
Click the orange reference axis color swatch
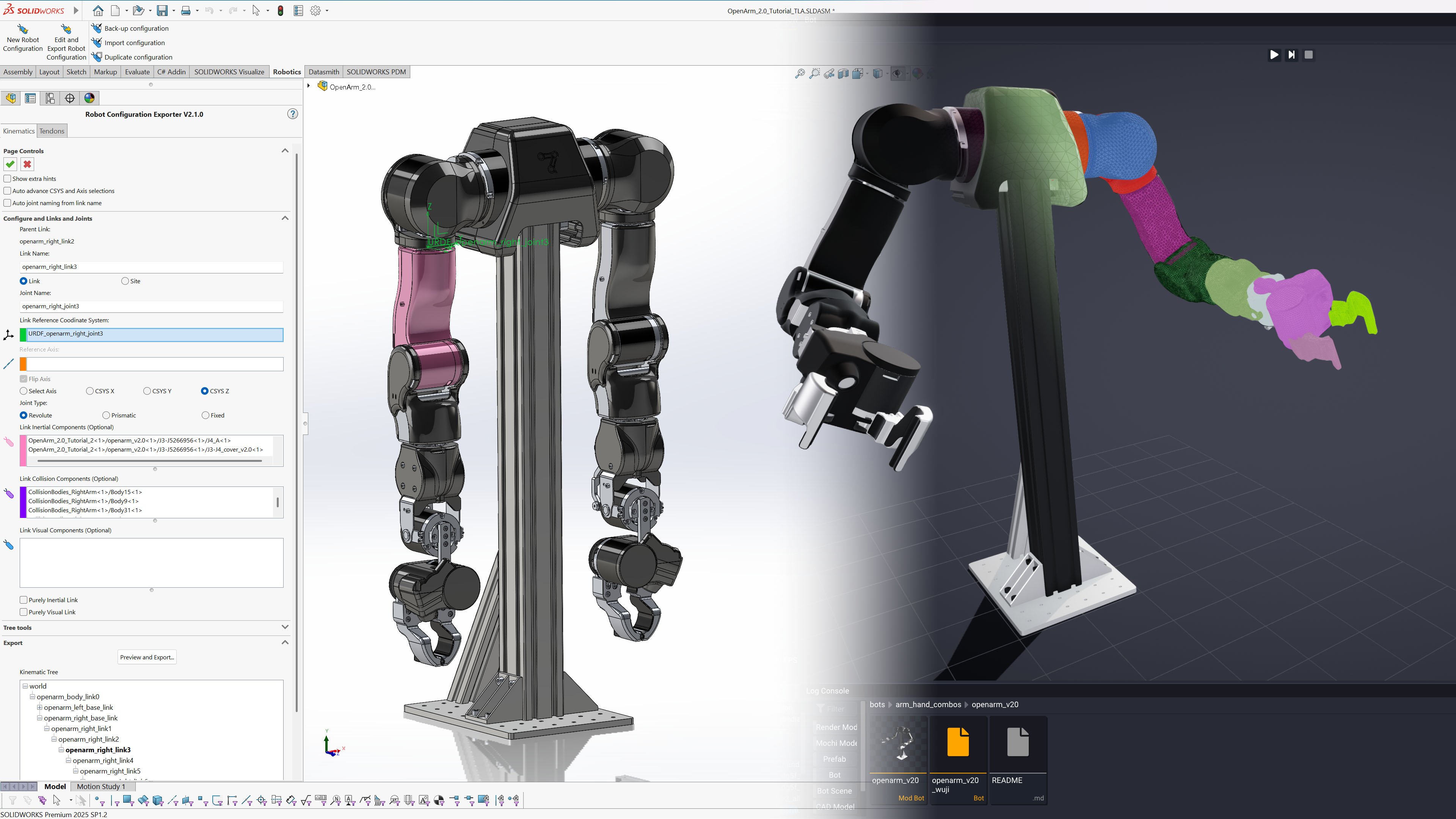pos(23,364)
